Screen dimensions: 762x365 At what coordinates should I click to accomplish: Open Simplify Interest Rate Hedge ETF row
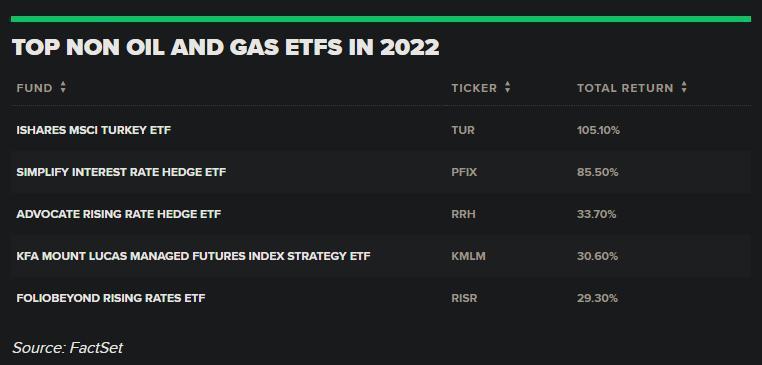point(381,172)
